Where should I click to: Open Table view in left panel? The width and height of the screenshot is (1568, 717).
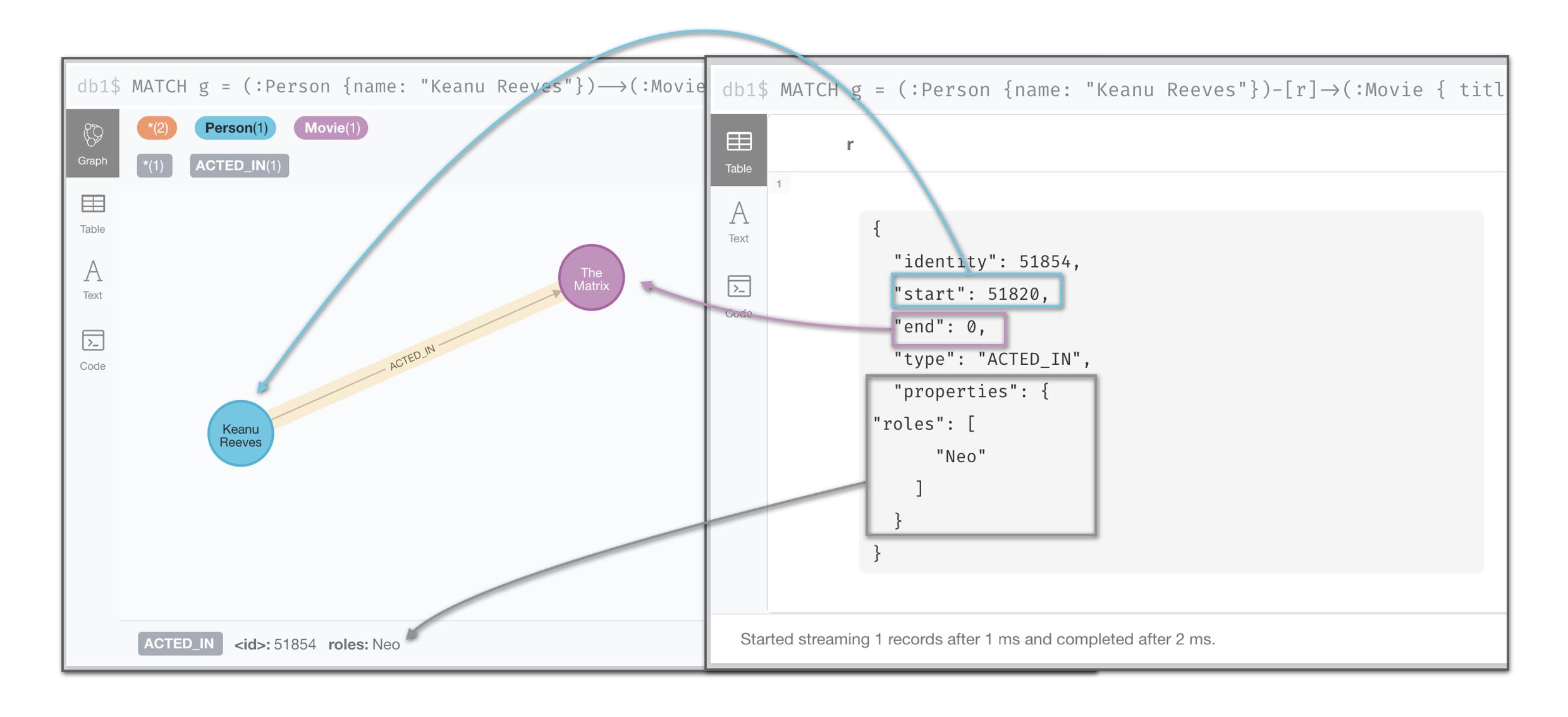[92, 213]
